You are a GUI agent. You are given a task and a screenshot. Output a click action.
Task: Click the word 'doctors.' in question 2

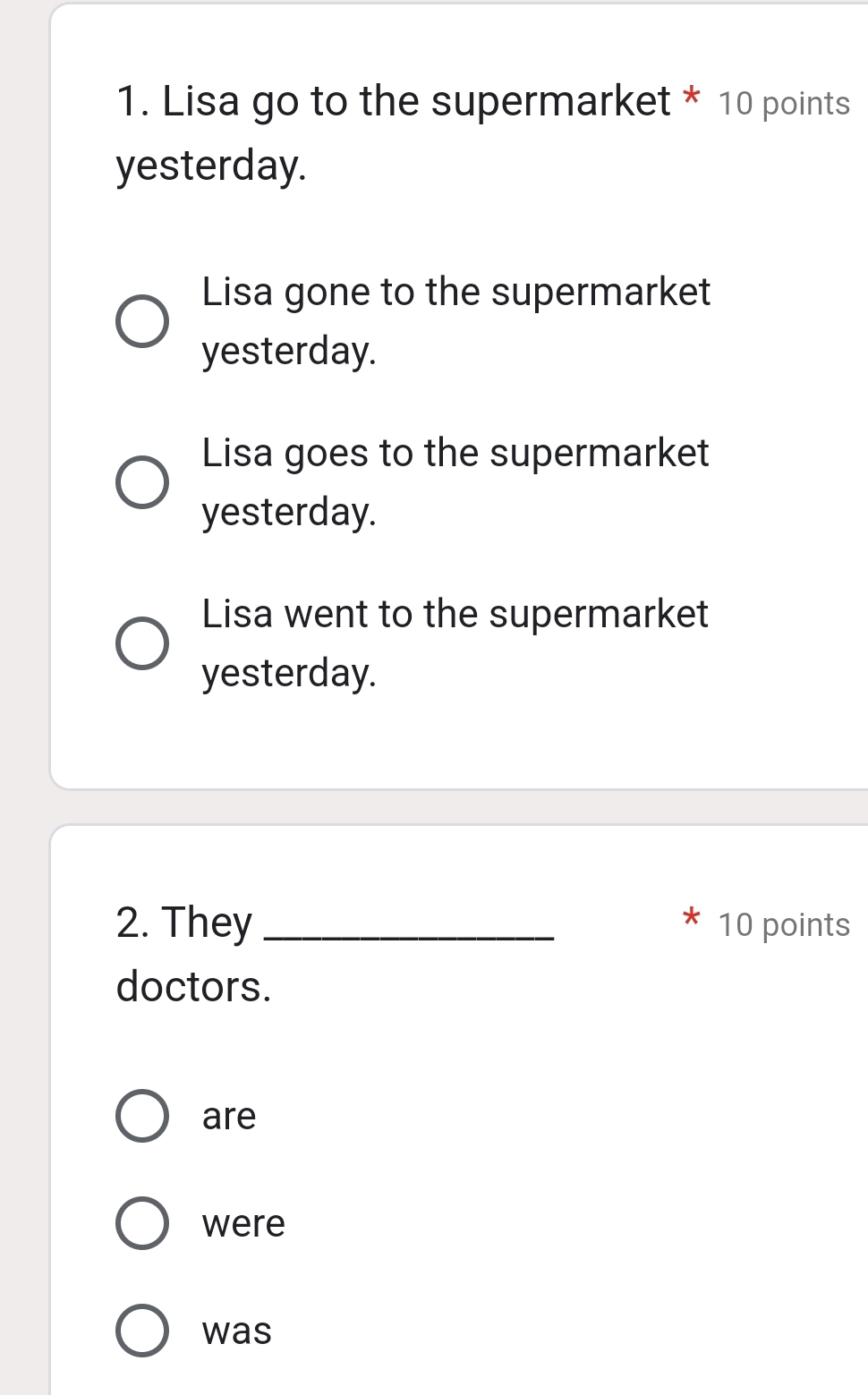pos(193,987)
